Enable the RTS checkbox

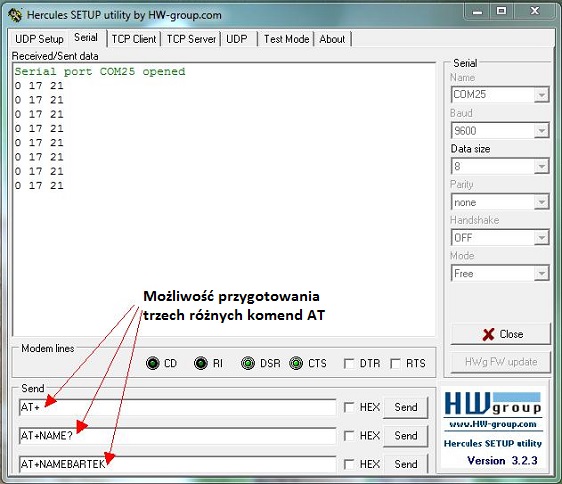click(x=395, y=364)
